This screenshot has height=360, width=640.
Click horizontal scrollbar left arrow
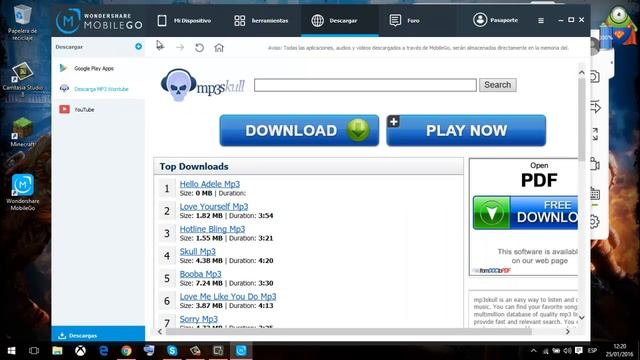[160, 332]
